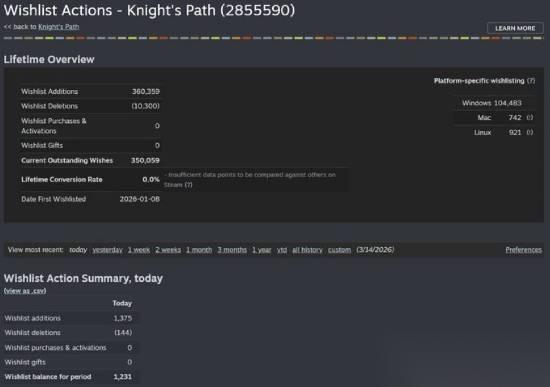Click the Wishlist Purchases & Activations label
The image size is (550, 387).
click(x=54, y=126)
